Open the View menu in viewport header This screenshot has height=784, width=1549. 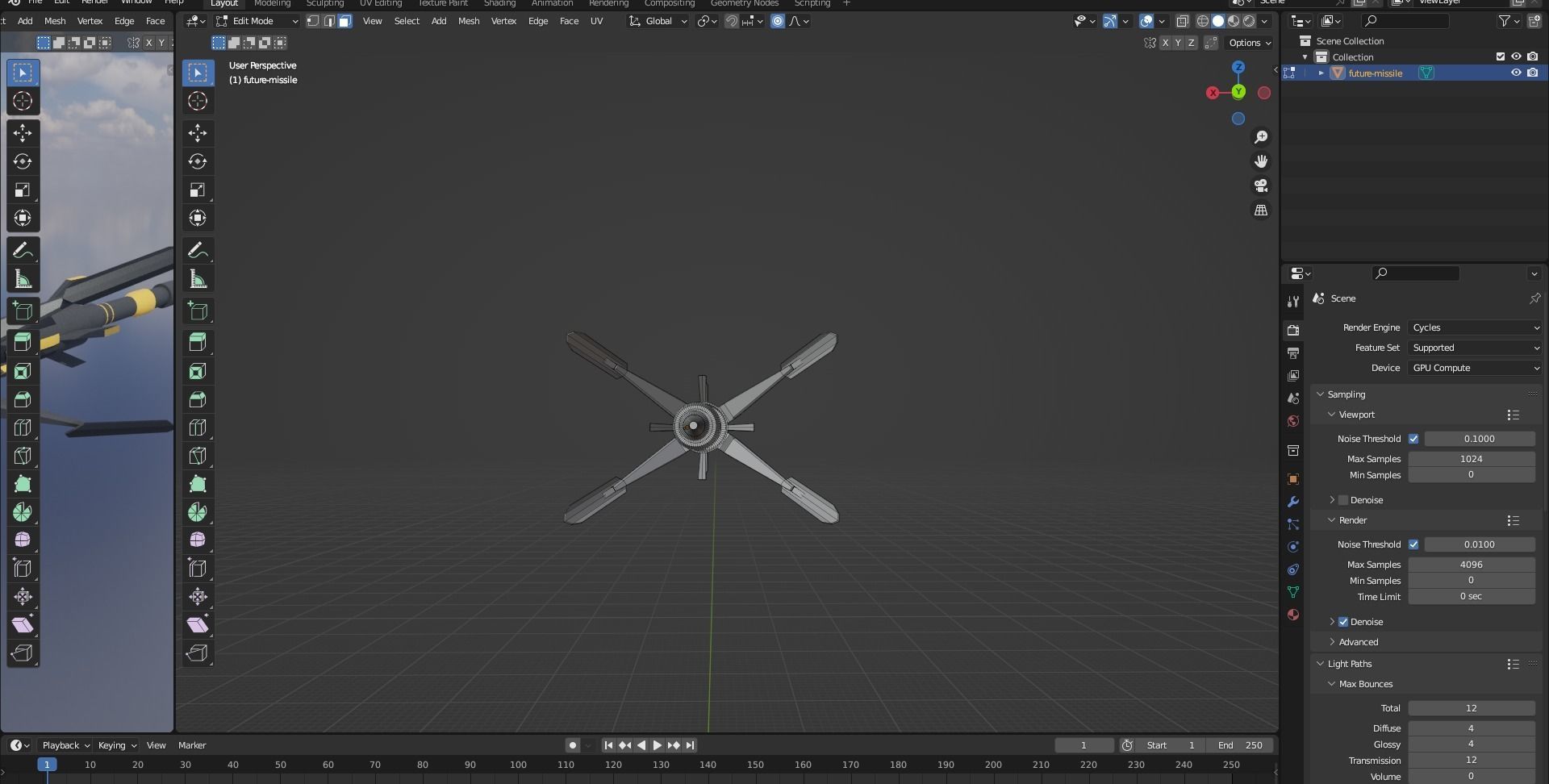tap(372, 21)
